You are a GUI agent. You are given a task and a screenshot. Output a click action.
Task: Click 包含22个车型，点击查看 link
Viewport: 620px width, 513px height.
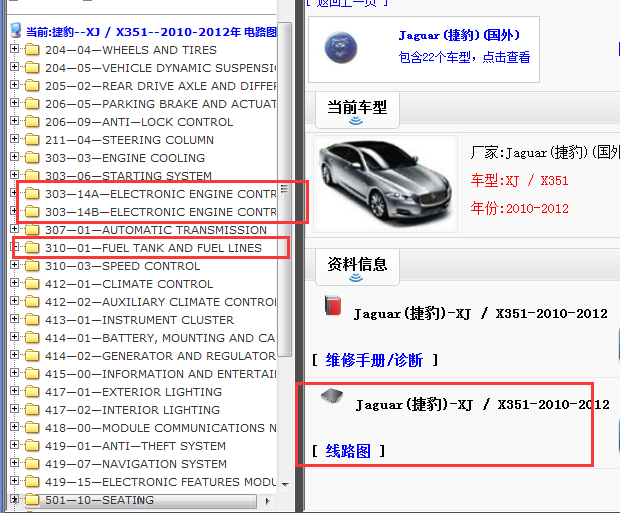click(x=464, y=57)
